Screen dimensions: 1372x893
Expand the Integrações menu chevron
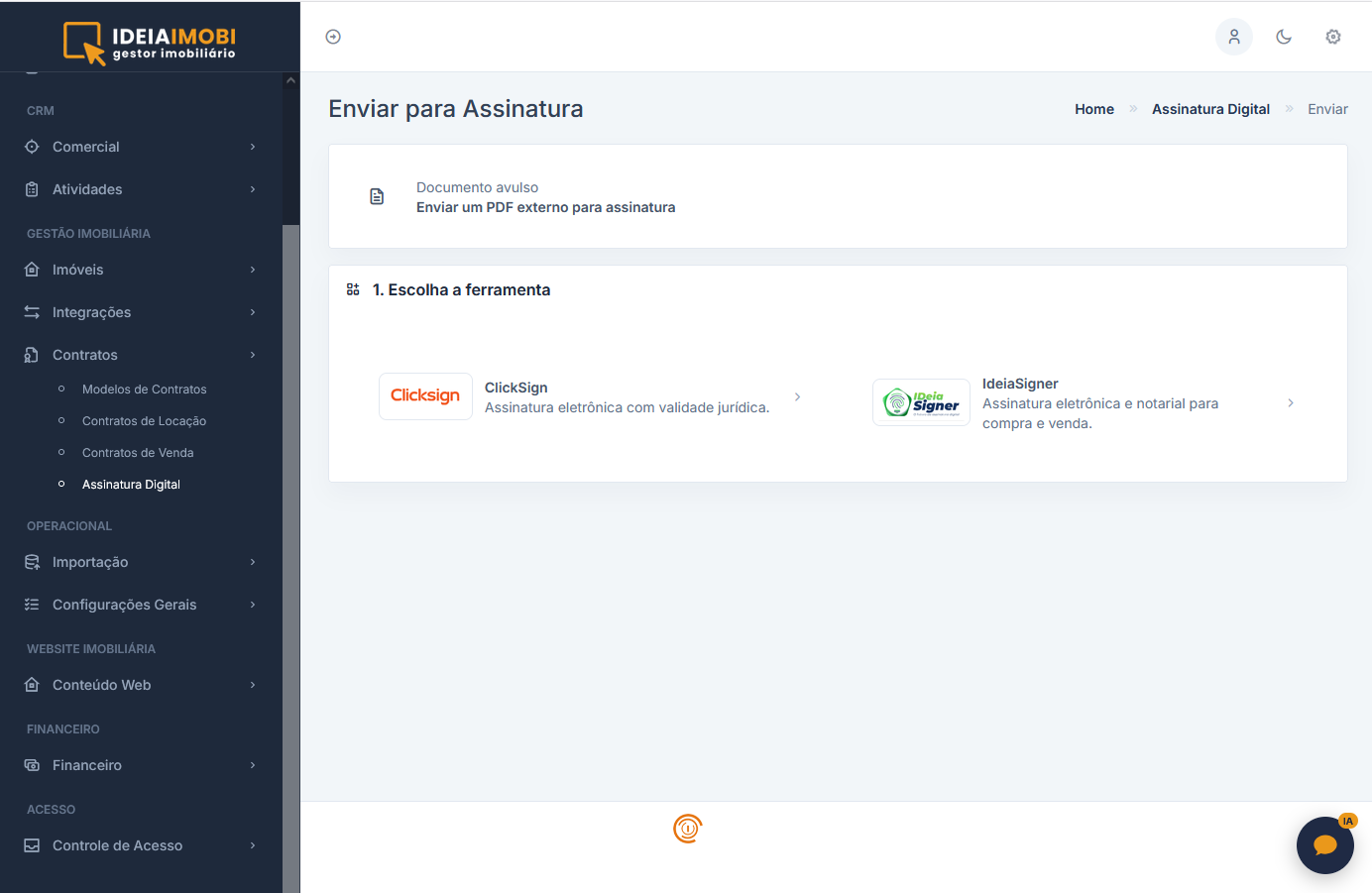(x=253, y=312)
